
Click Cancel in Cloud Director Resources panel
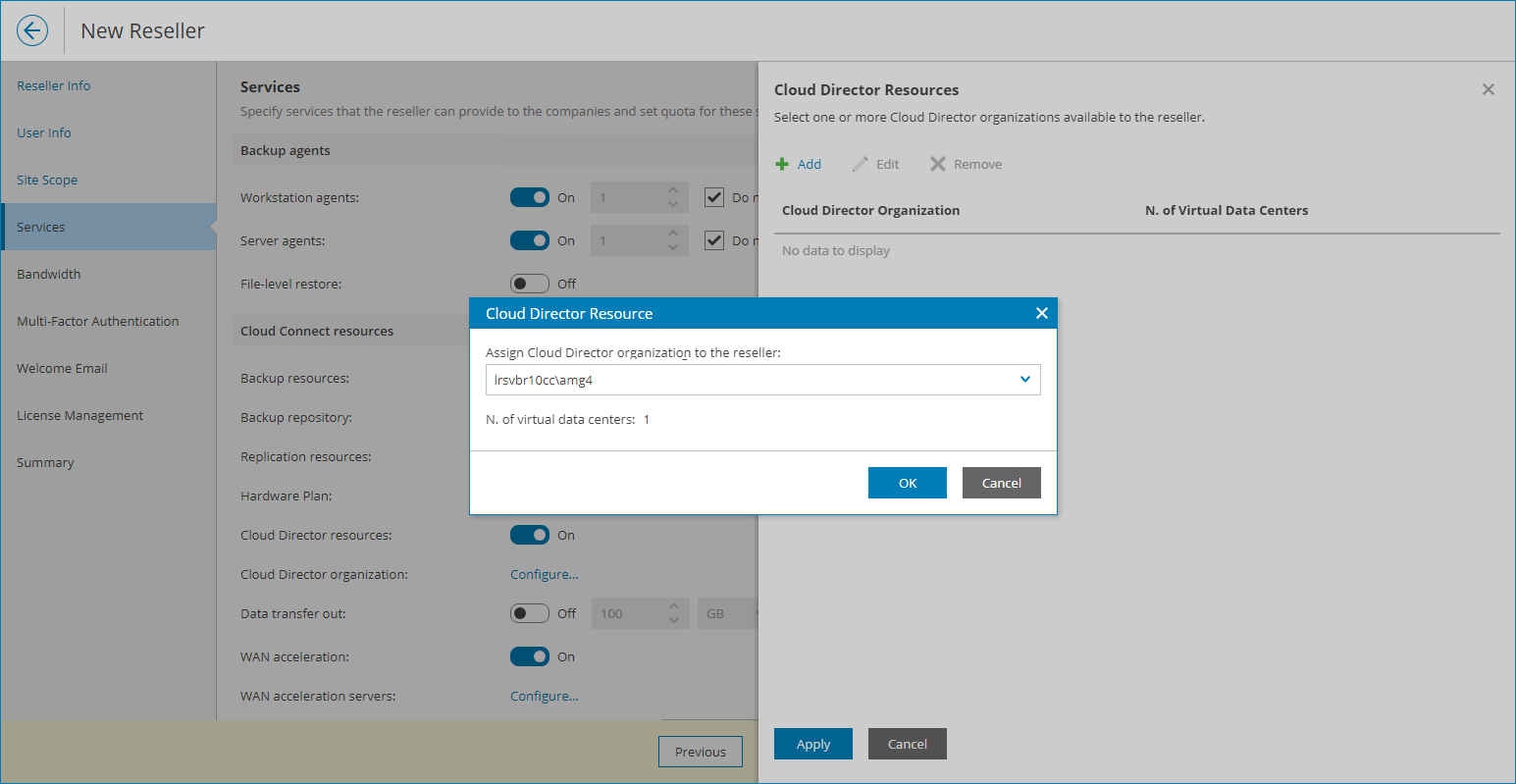click(x=908, y=744)
